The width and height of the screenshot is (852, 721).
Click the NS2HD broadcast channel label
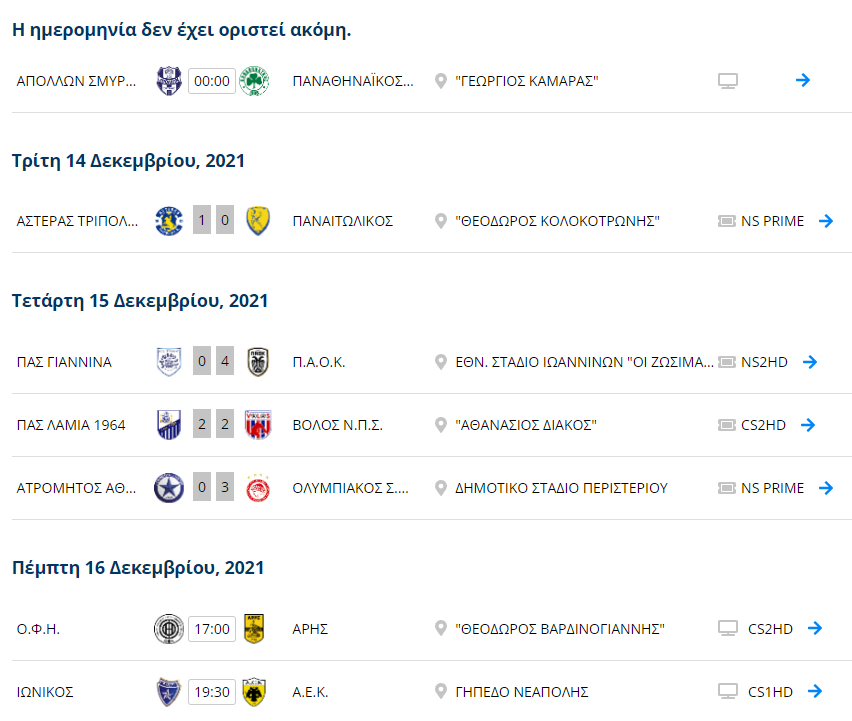(x=764, y=362)
